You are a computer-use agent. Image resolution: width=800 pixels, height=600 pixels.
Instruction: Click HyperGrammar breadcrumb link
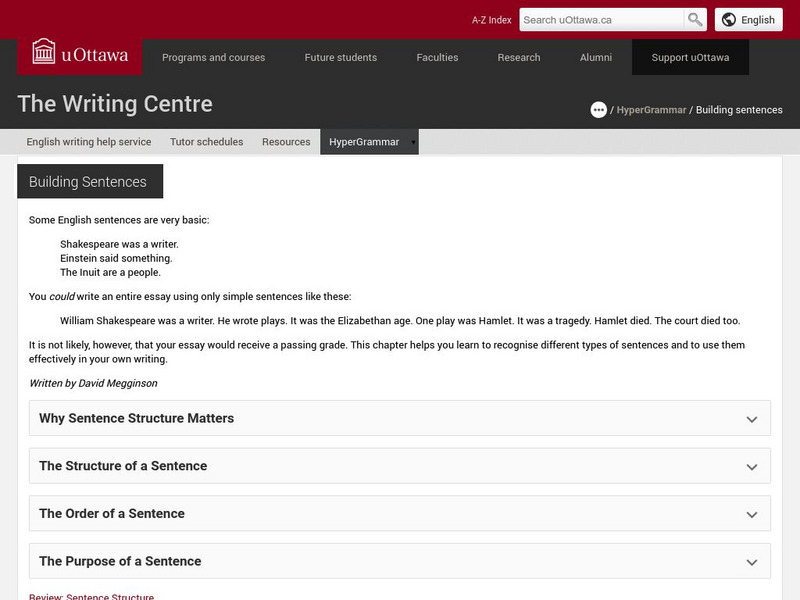pos(651,110)
